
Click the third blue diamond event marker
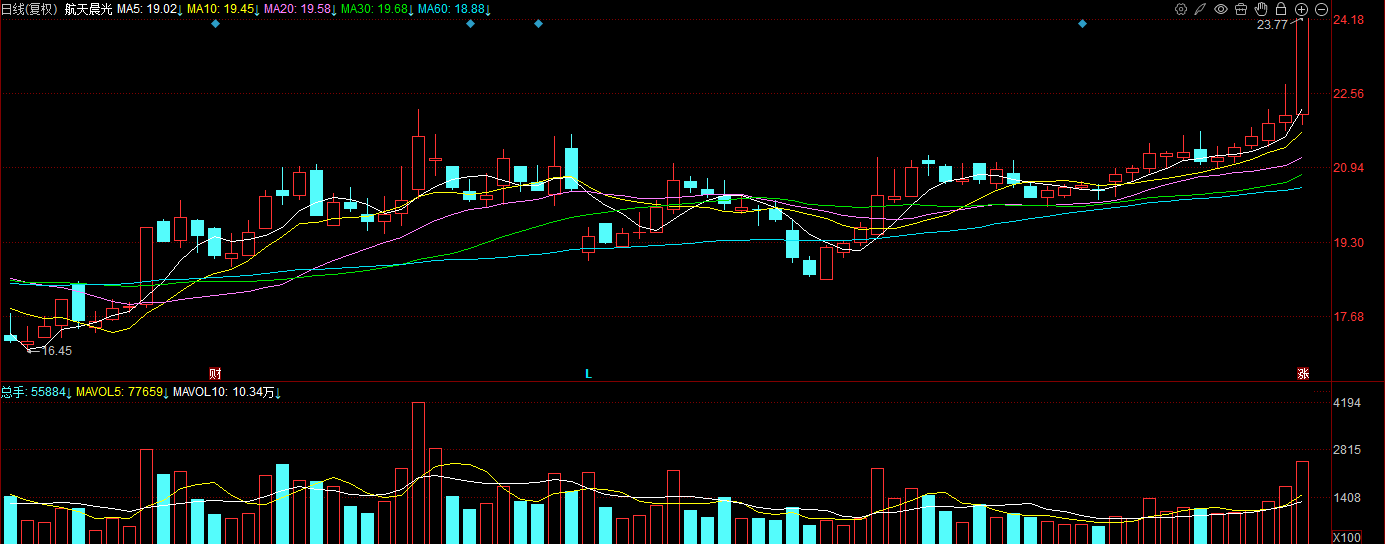pos(538,23)
